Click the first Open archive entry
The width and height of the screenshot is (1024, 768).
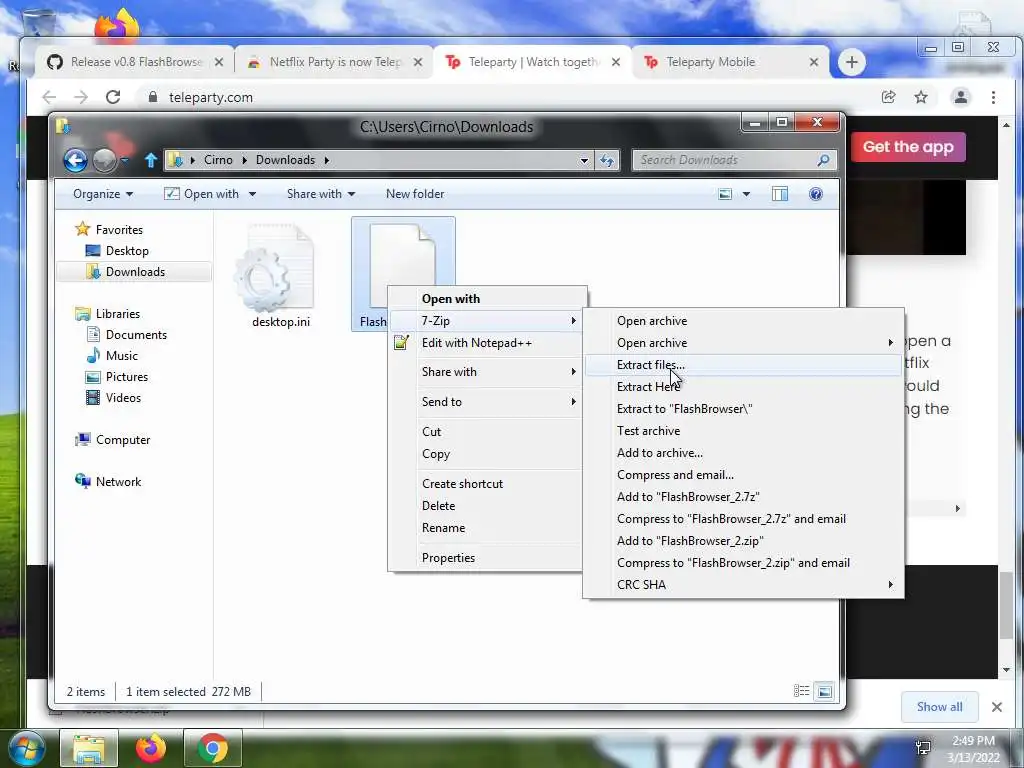click(x=743, y=321)
